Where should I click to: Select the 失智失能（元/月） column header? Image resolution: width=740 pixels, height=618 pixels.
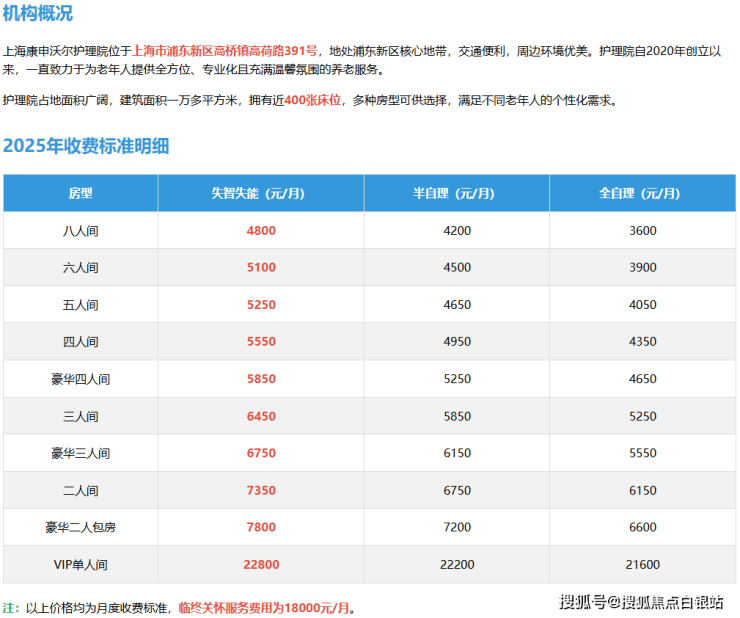pos(260,193)
